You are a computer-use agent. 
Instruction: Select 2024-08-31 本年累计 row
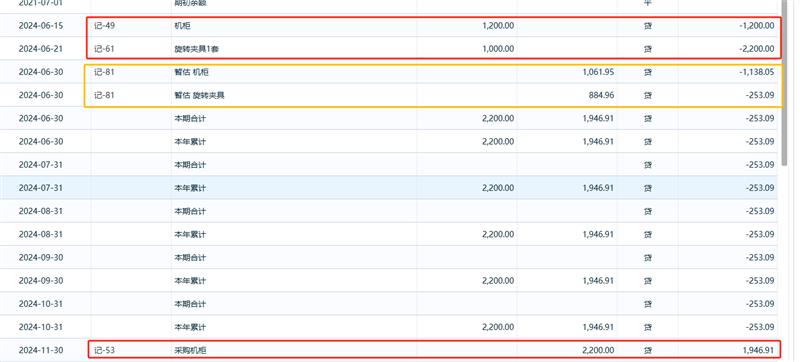point(389,234)
